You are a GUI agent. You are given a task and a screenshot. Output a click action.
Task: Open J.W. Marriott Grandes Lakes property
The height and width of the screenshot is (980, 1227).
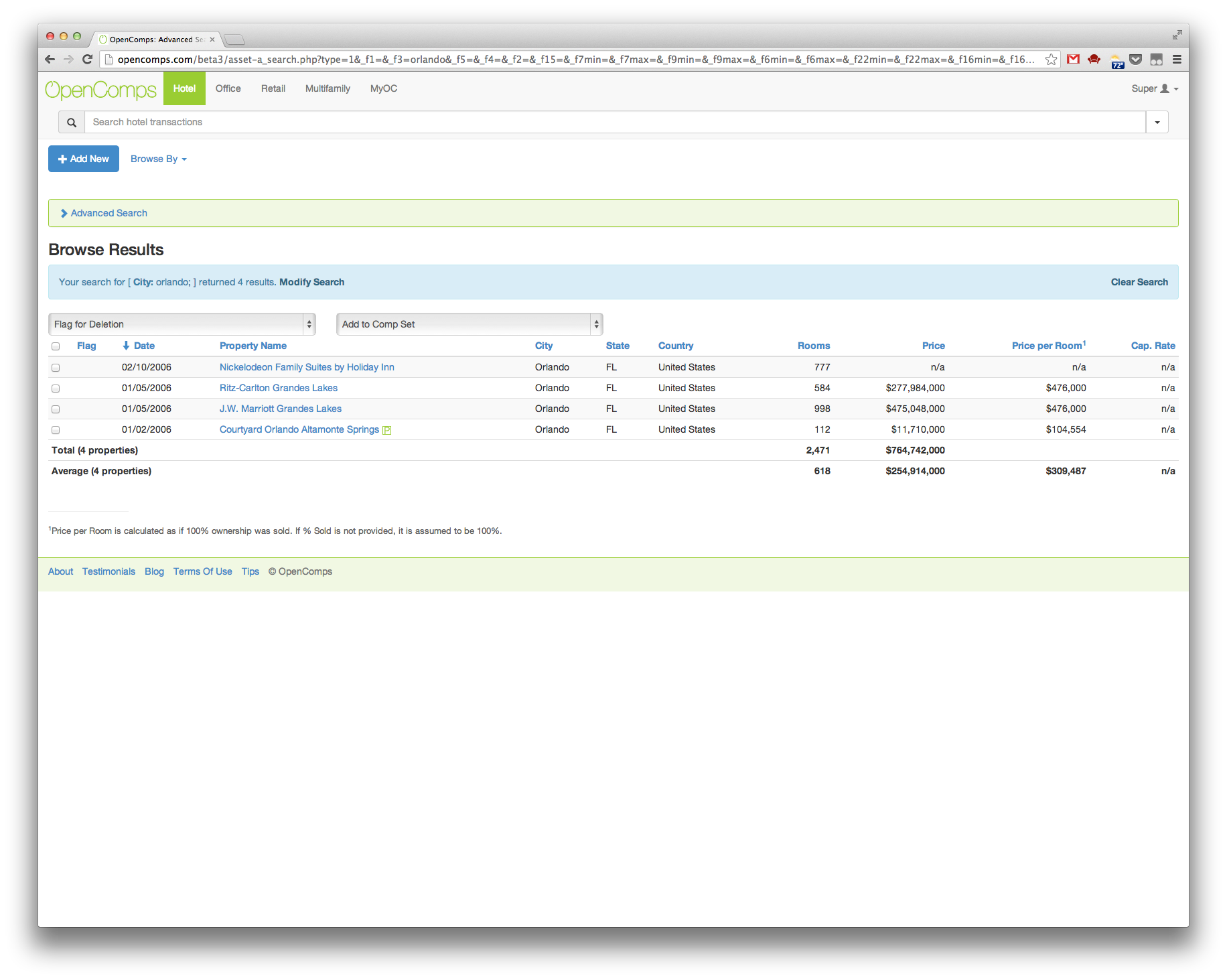[x=281, y=409]
